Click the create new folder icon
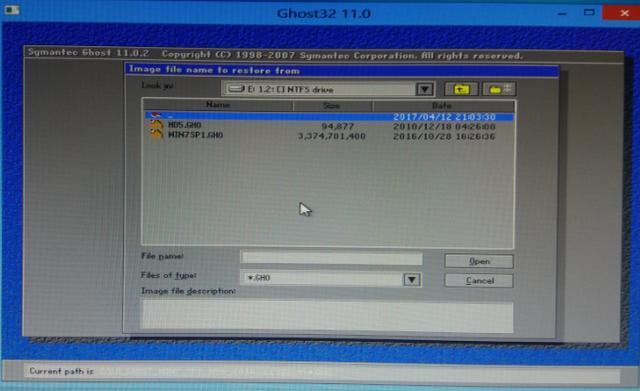The height and width of the screenshot is (391, 640). pos(500,89)
